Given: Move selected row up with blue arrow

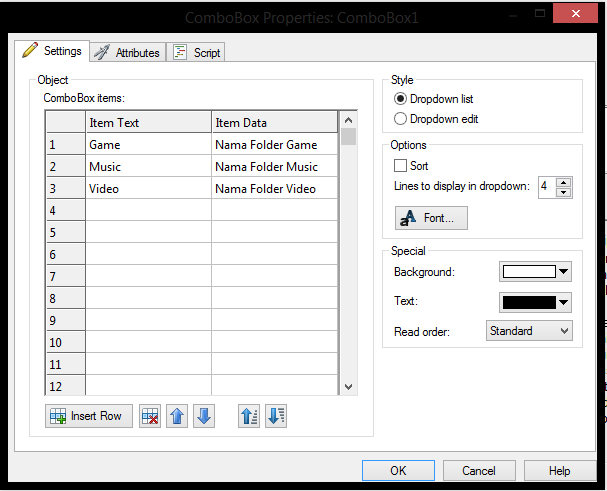Looking at the screenshot, I should pyautogui.click(x=177, y=416).
